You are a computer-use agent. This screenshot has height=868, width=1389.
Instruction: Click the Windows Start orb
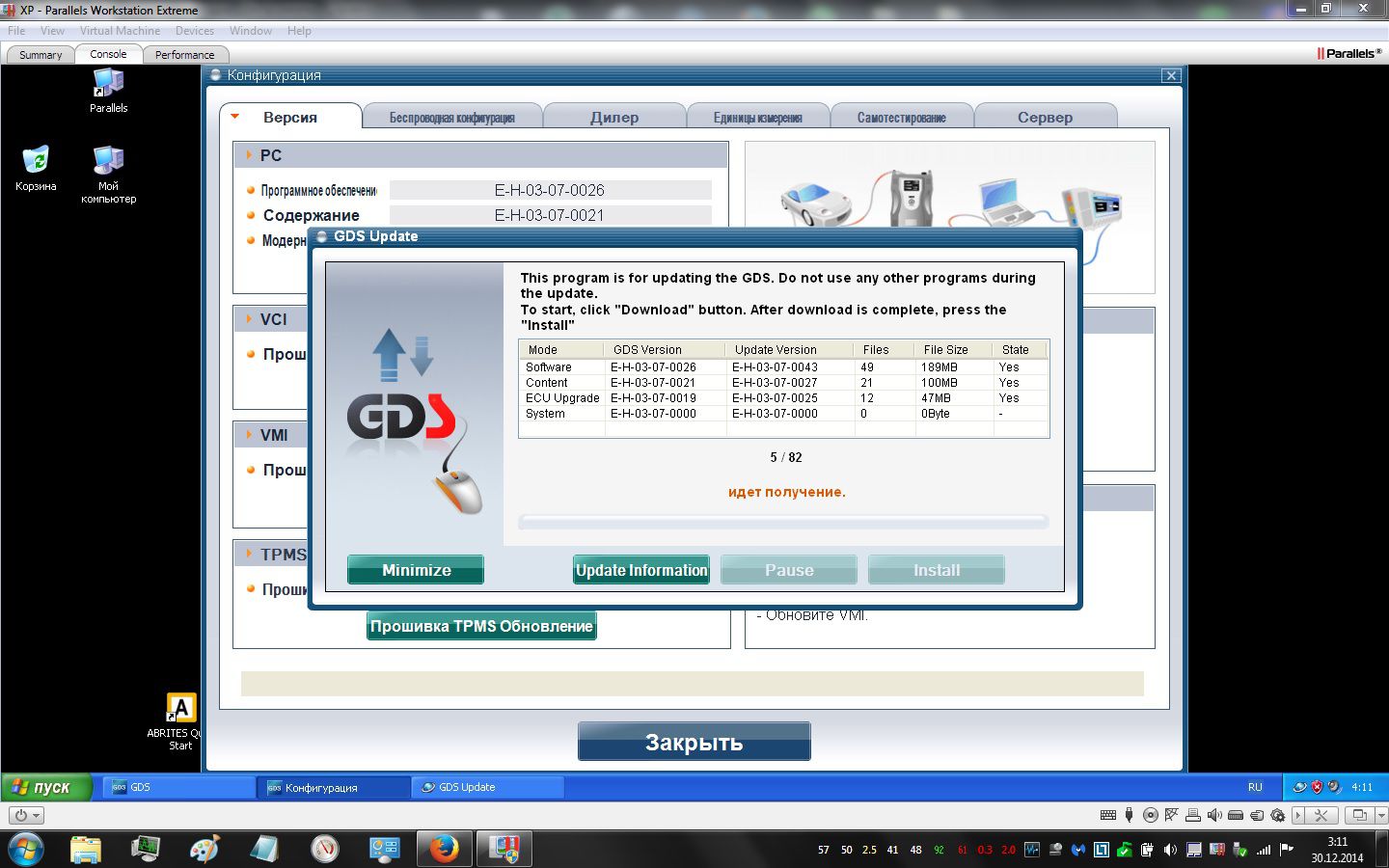(24, 850)
